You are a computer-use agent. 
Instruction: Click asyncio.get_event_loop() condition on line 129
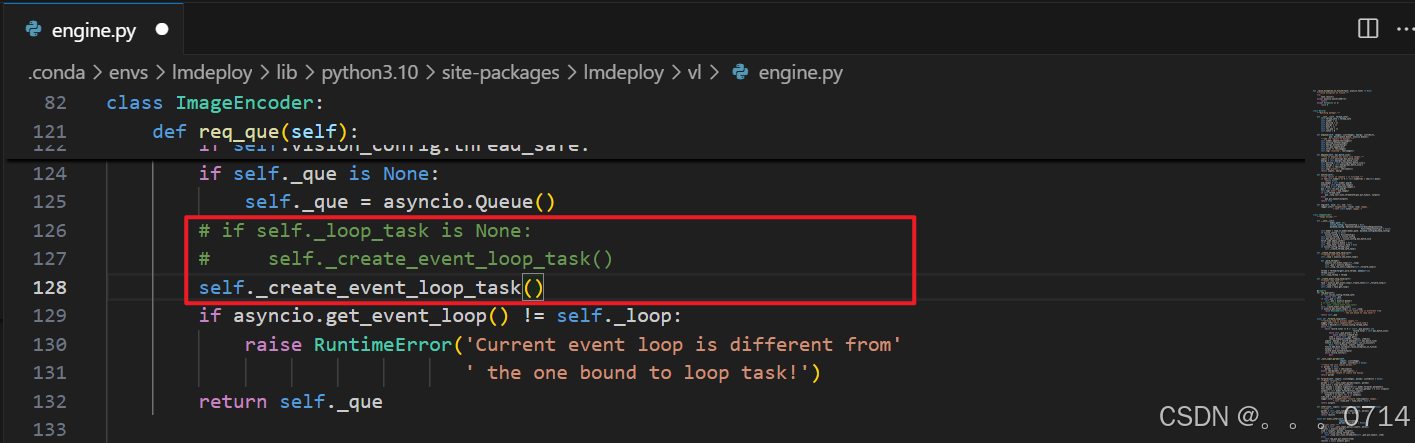pos(439,316)
